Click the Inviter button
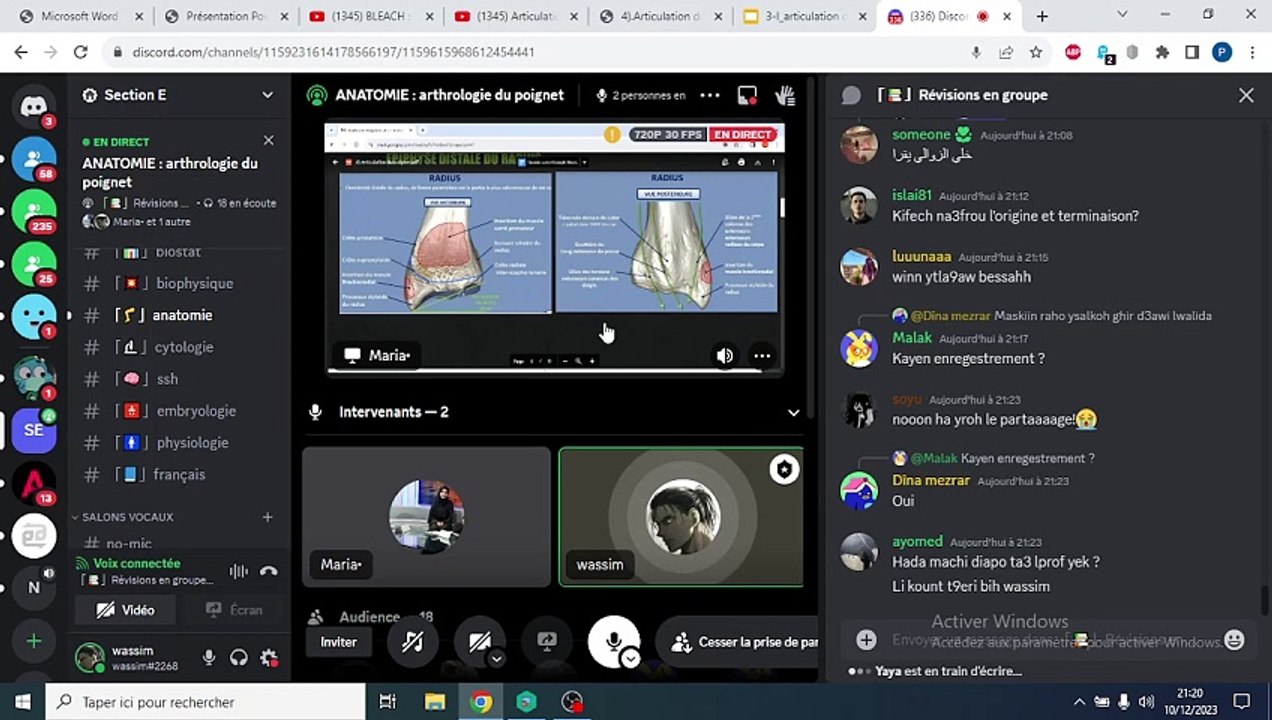 point(338,642)
